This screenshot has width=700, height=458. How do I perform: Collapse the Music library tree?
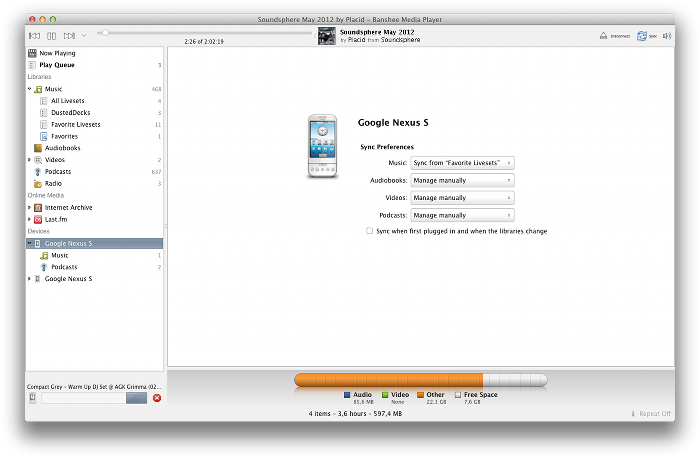tap(30, 89)
